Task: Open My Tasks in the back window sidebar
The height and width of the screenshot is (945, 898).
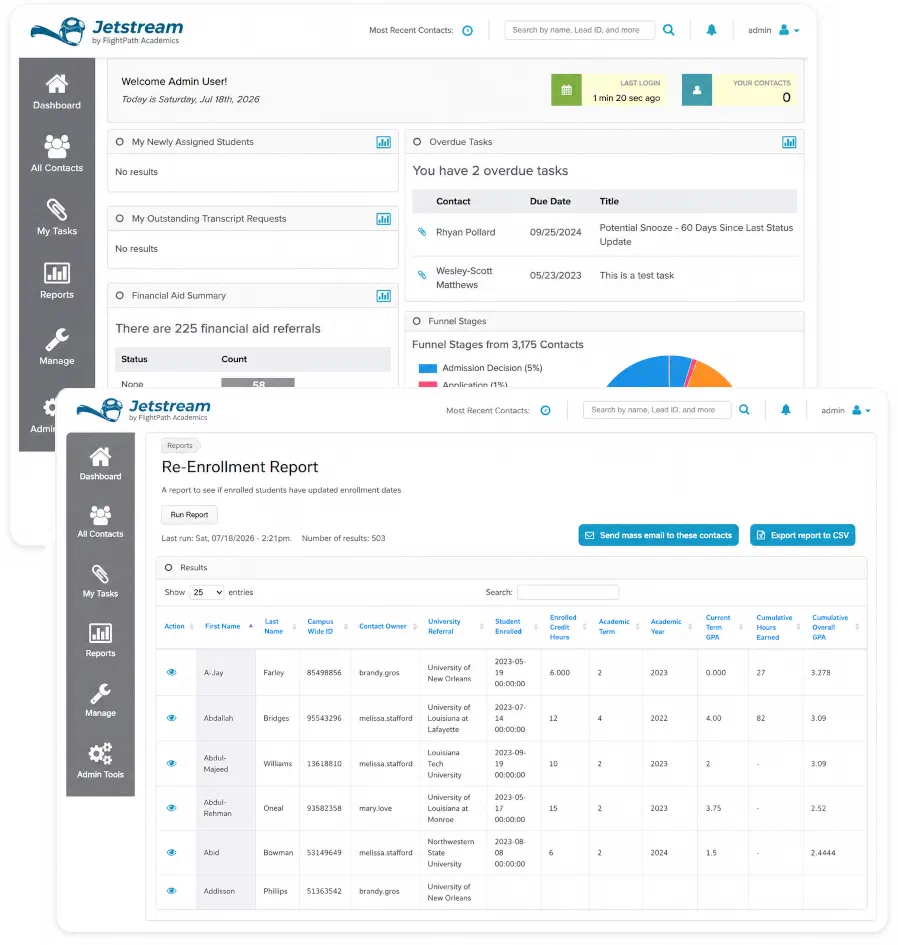Action: 57,217
